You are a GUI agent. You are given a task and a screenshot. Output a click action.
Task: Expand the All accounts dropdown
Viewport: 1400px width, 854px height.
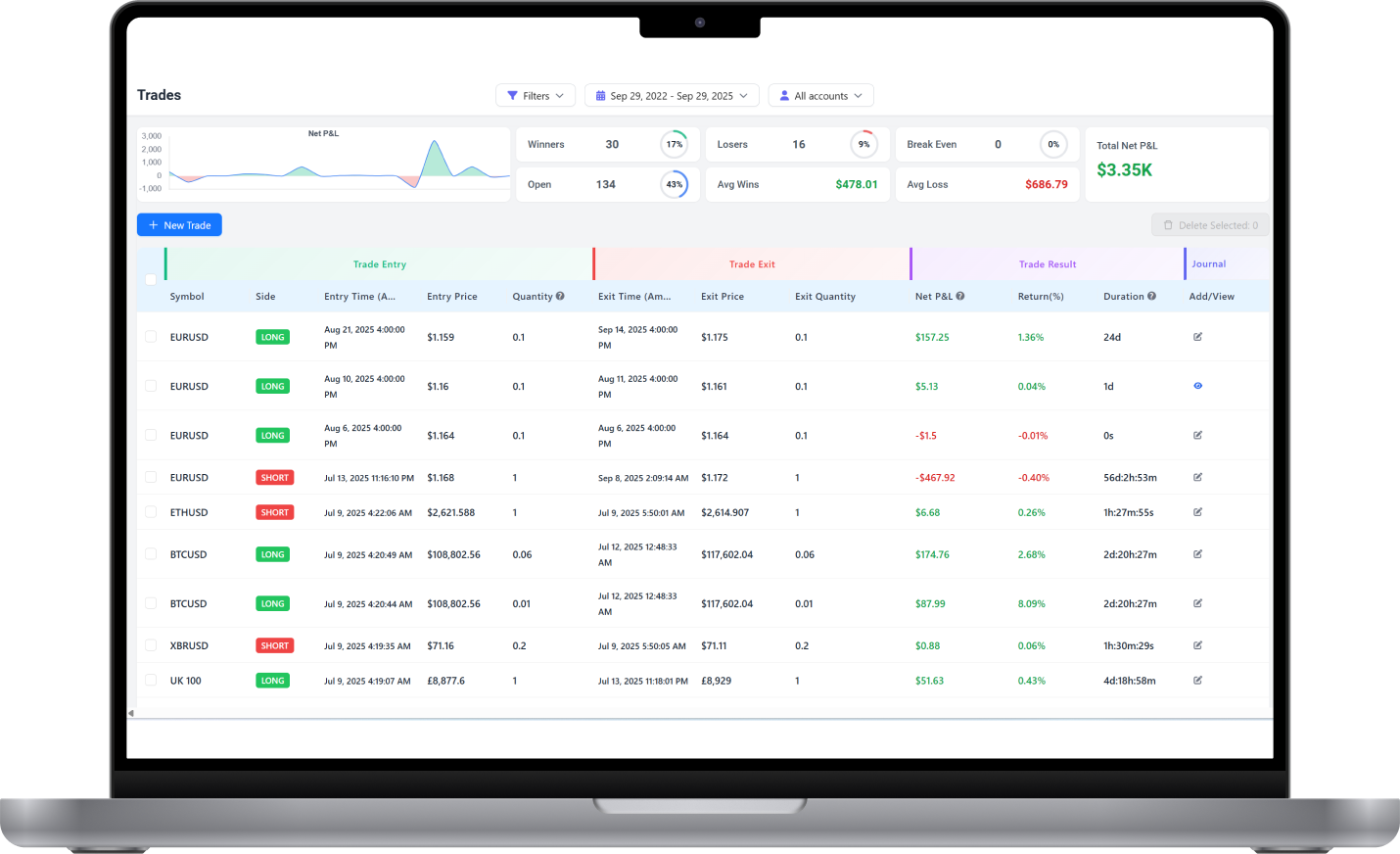coord(820,96)
